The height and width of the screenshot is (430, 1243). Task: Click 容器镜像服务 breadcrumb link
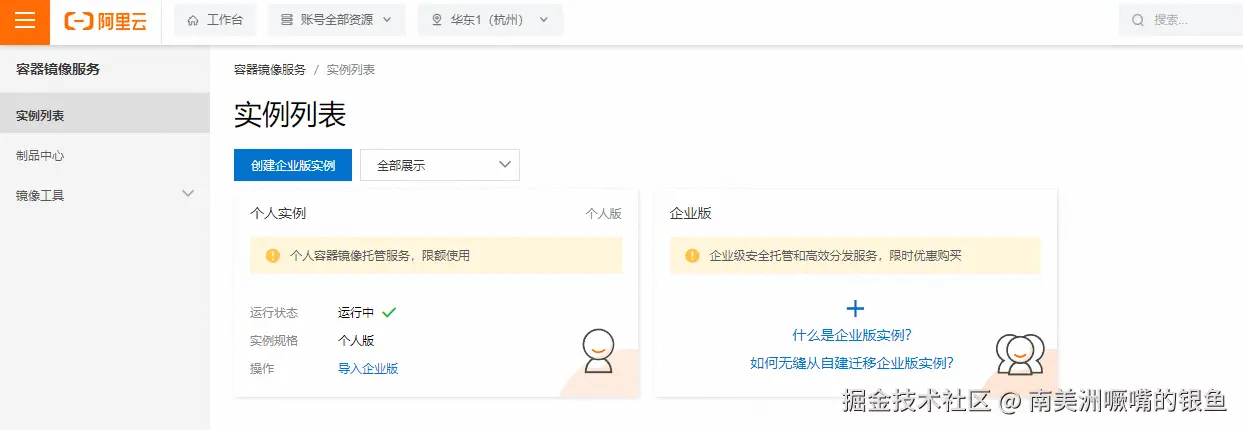270,70
